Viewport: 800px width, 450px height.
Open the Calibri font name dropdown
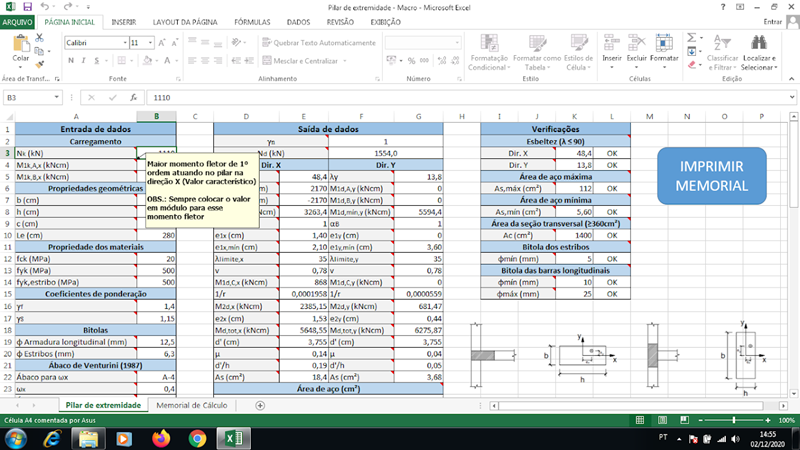click(125, 43)
